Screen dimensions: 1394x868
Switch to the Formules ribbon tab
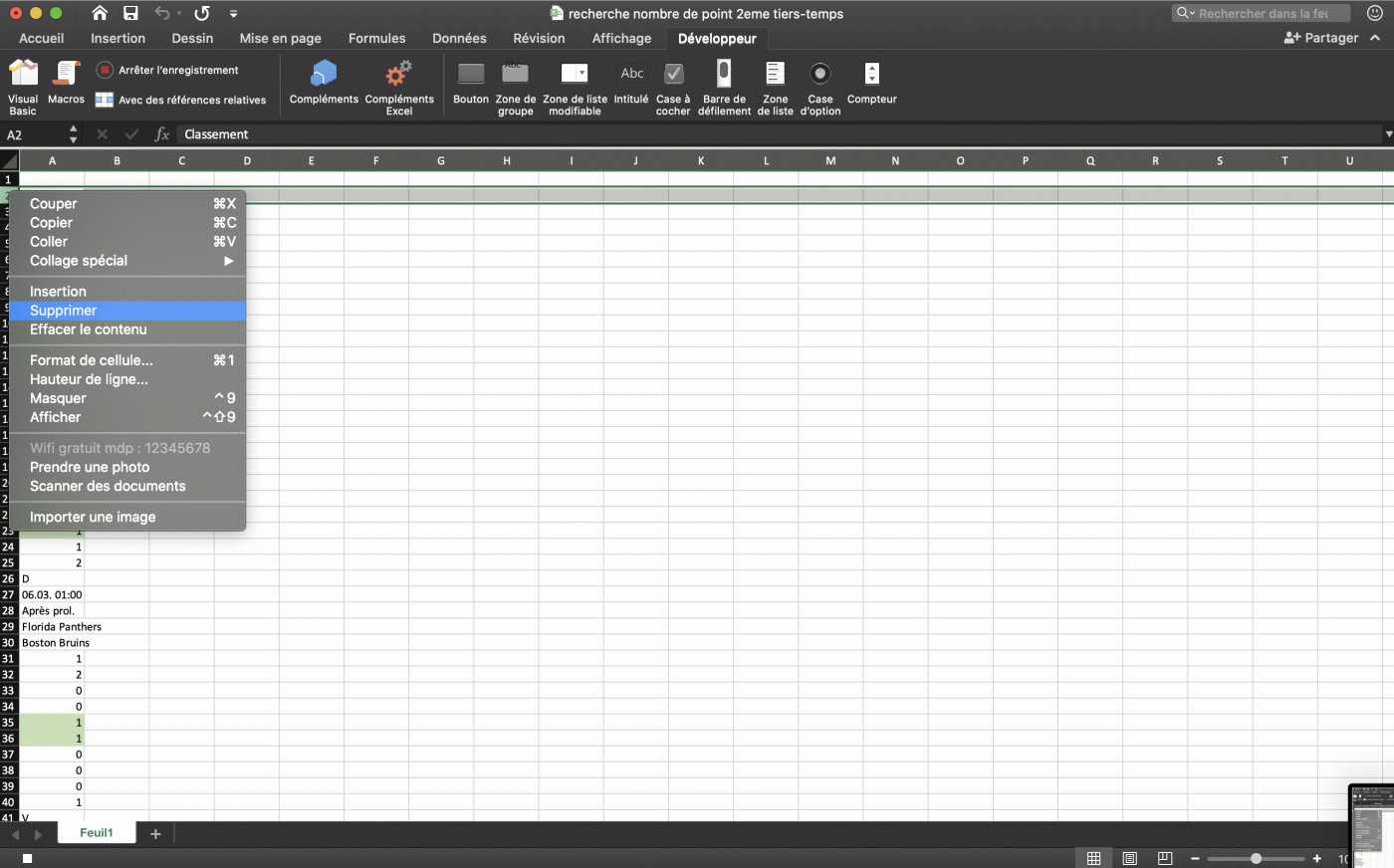tap(376, 38)
